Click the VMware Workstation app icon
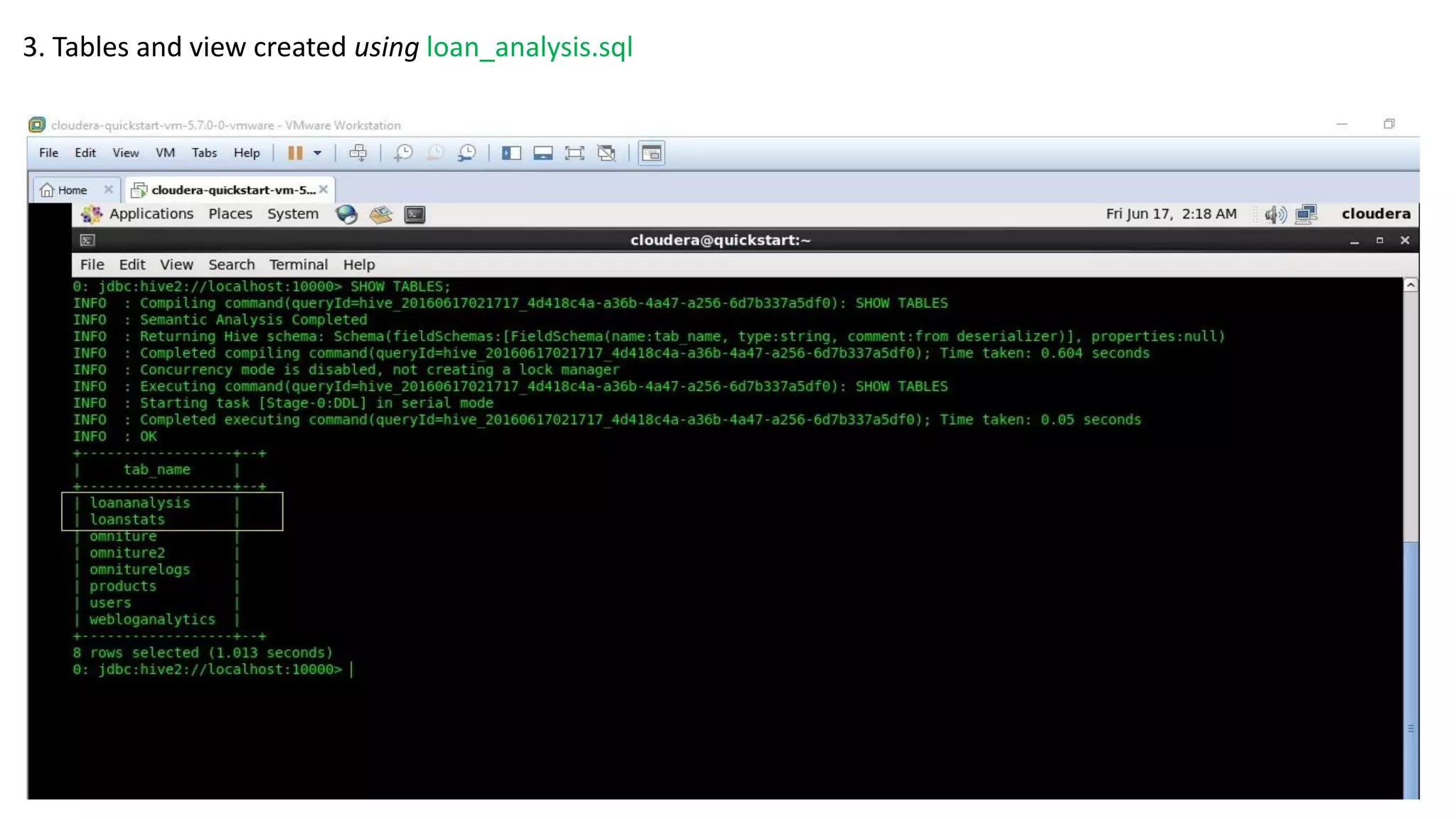 (37, 125)
